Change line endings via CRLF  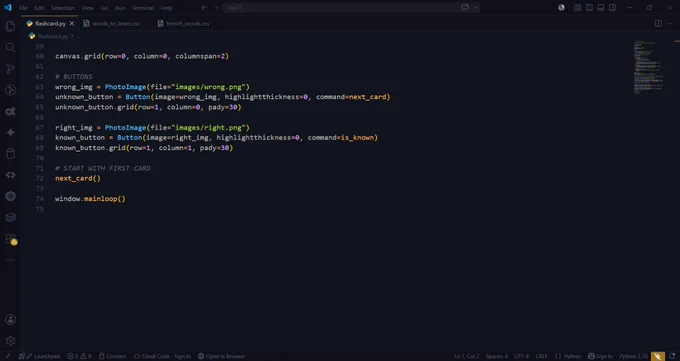[542, 356]
